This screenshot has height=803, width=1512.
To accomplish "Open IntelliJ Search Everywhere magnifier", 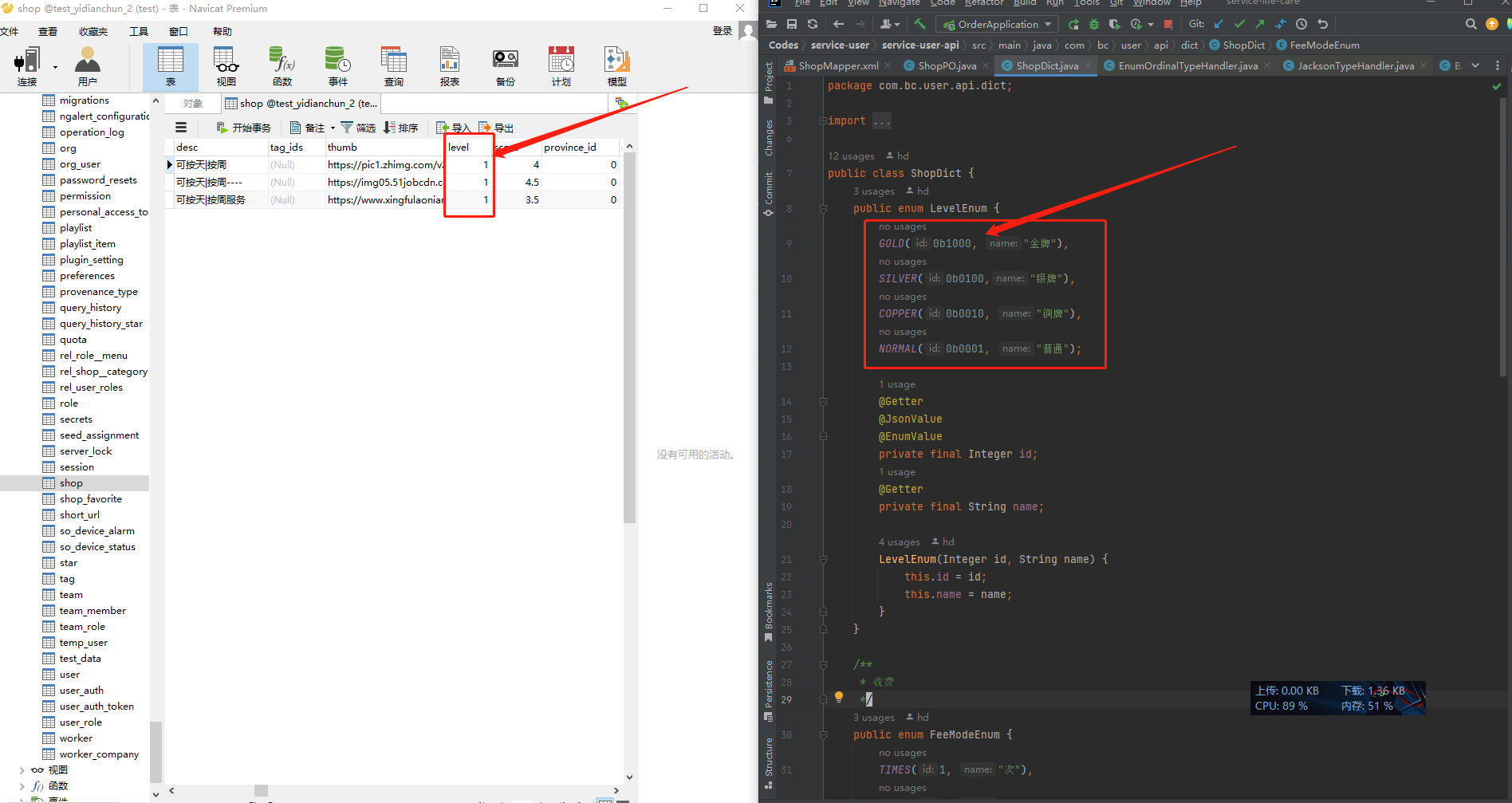I will pos(1471,24).
